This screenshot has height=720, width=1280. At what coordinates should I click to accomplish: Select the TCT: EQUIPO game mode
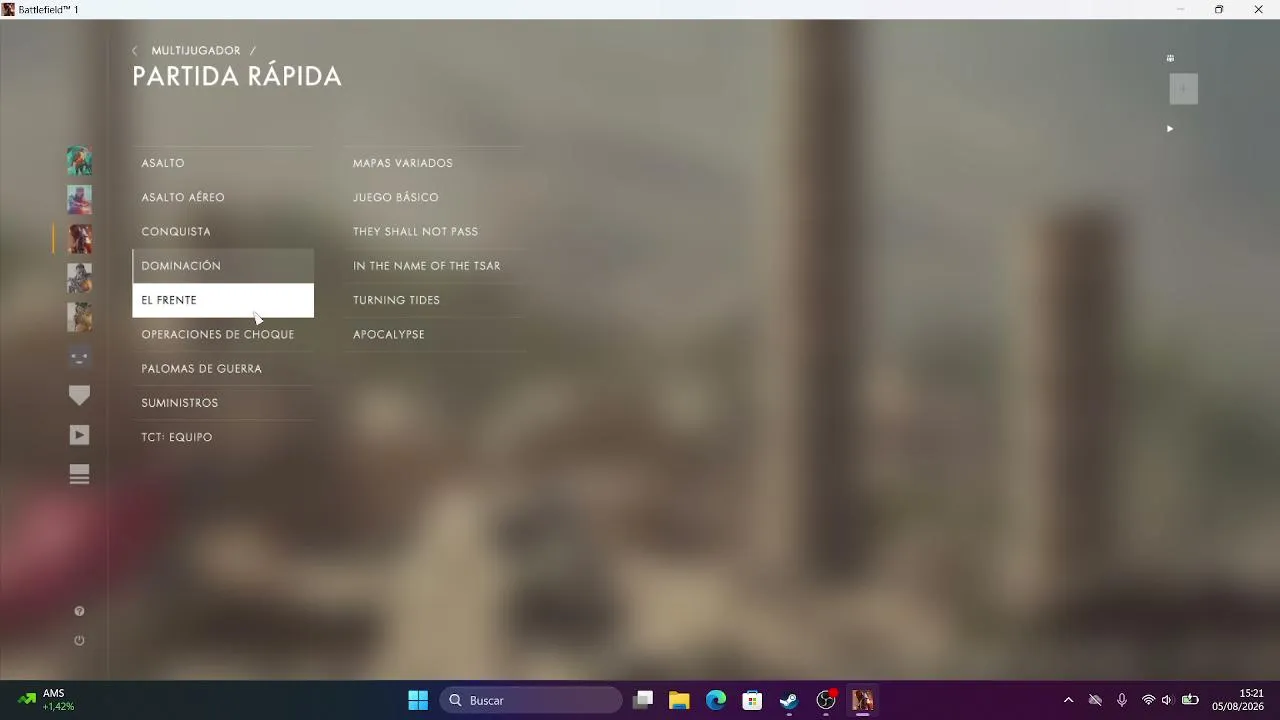[223, 437]
